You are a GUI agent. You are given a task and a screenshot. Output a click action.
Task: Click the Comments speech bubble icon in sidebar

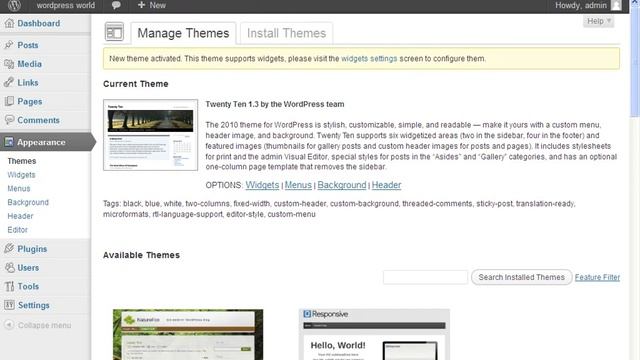pos(9,120)
